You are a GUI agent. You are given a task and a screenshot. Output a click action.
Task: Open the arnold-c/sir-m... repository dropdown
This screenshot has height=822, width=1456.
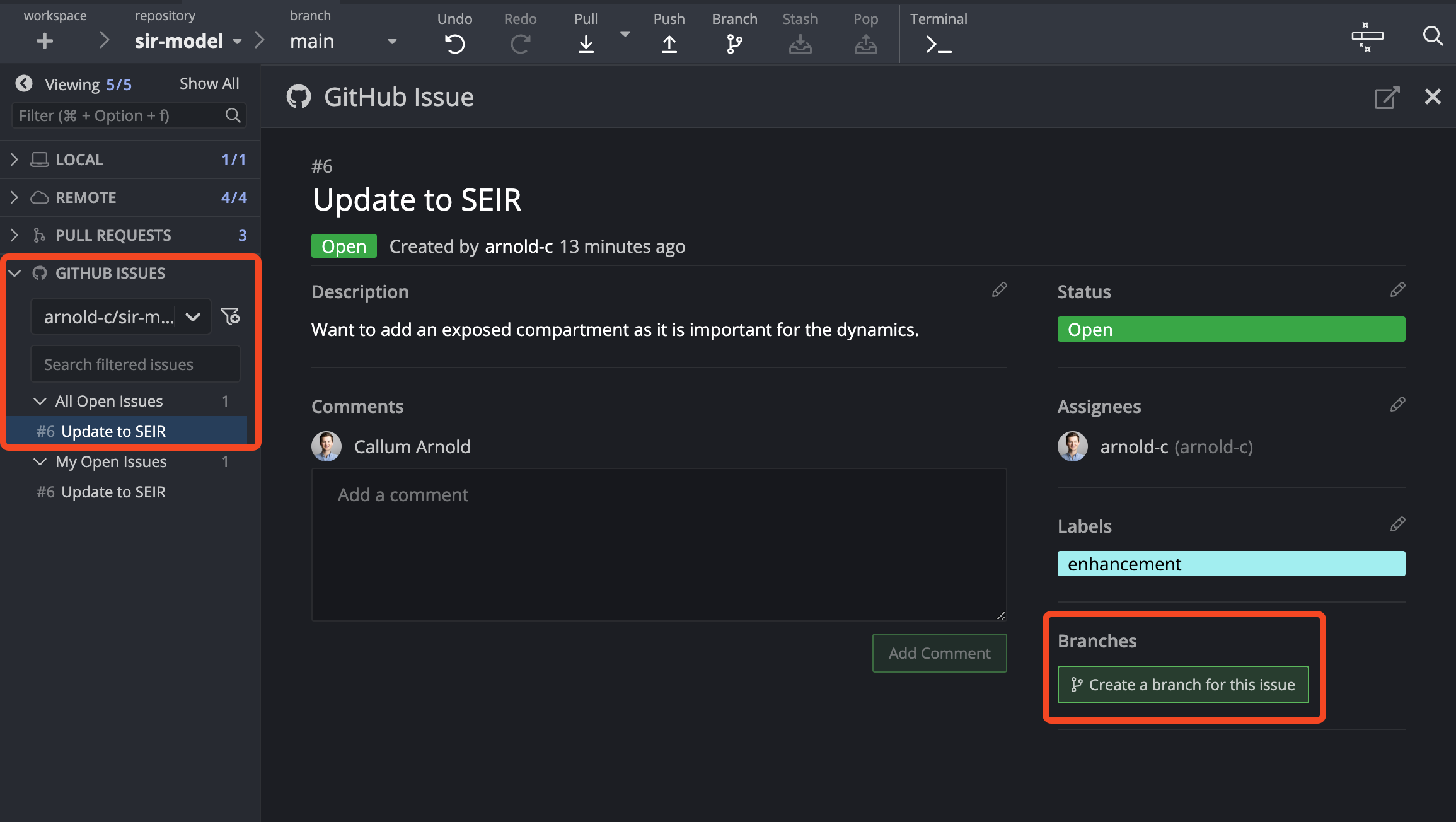(x=121, y=316)
